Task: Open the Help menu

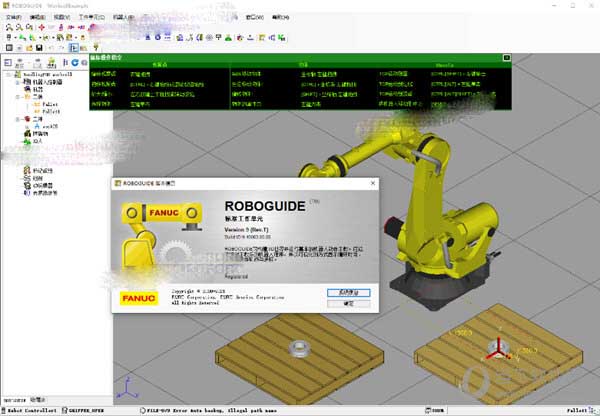Action: click(280, 17)
